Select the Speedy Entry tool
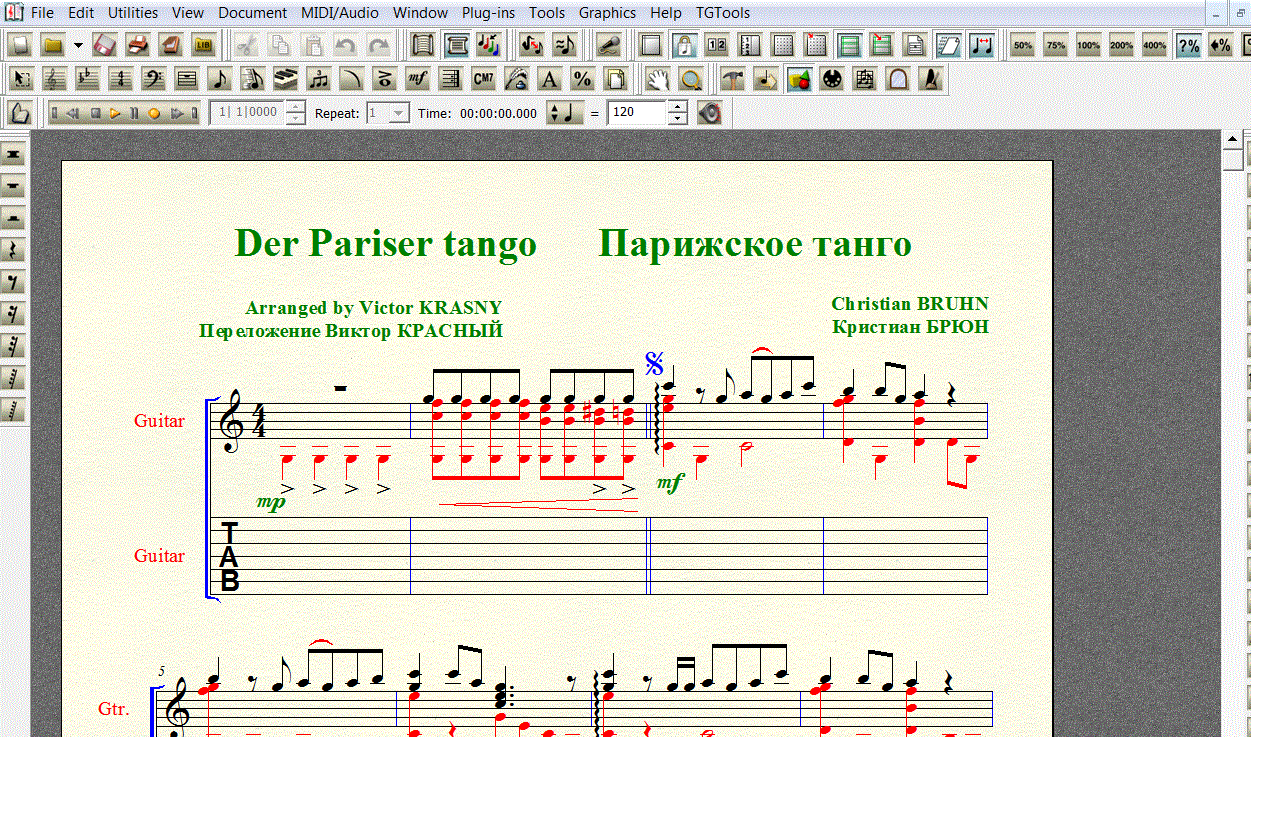The image size is (1274, 813). pyautogui.click(x=253, y=79)
